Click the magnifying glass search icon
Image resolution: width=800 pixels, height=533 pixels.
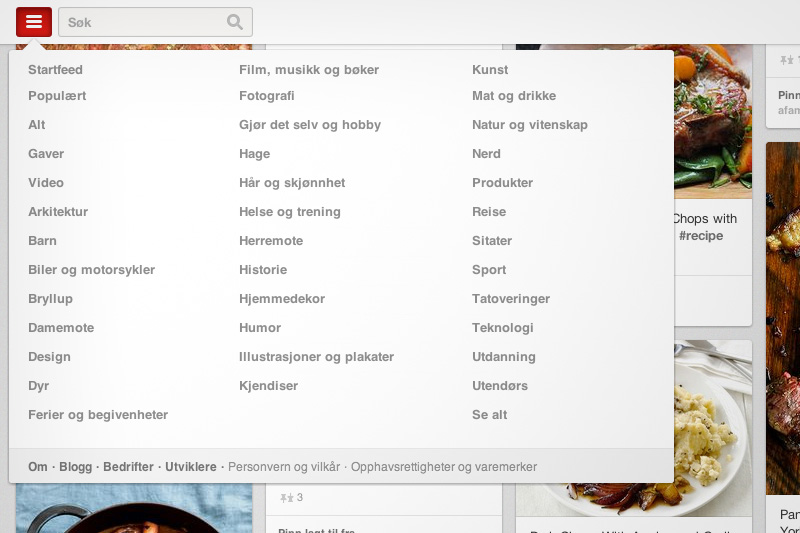pyautogui.click(x=235, y=22)
